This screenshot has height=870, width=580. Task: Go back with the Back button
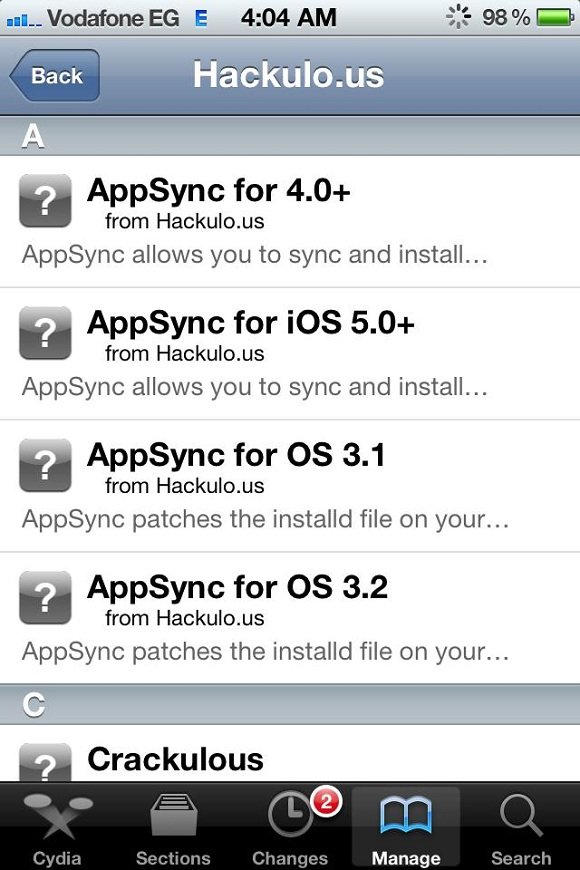pos(55,75)
